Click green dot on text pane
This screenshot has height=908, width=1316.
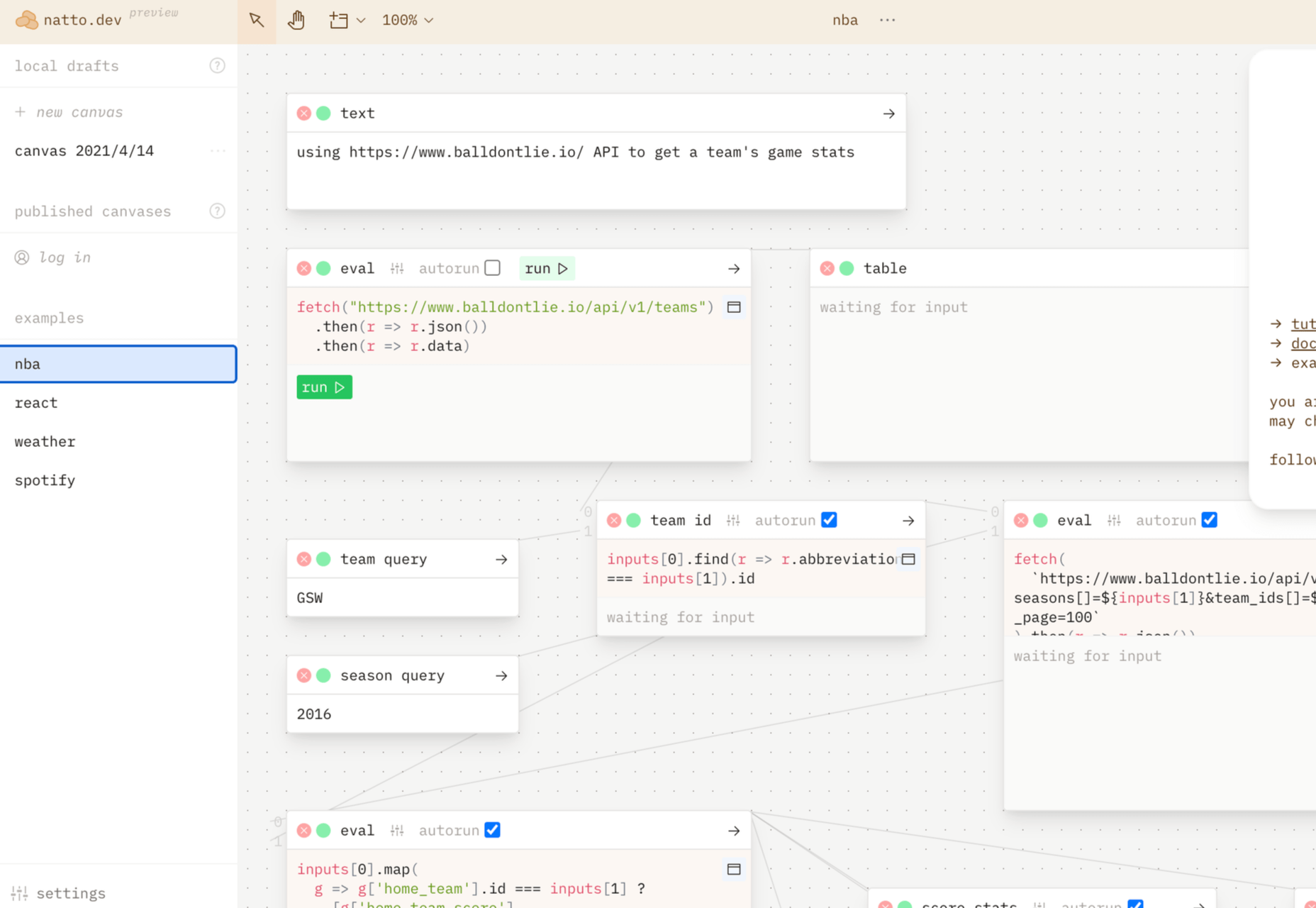tap(323, 113)
